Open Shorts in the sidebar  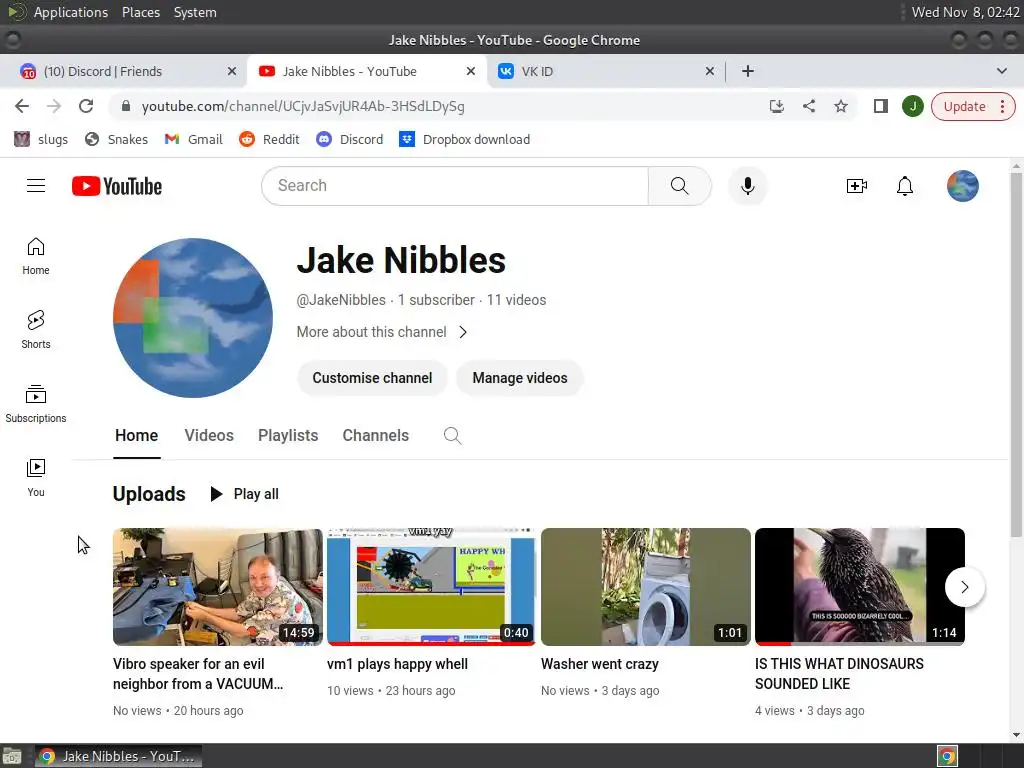pos(36,330)
